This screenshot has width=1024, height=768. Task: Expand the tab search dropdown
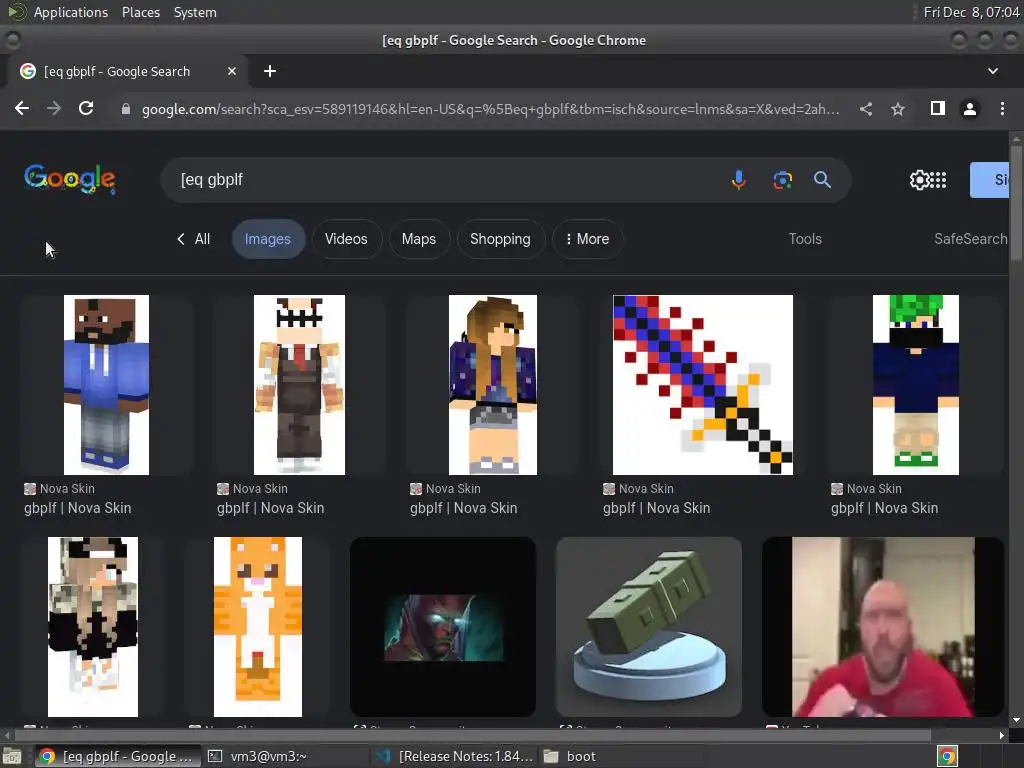click(993, 71)
